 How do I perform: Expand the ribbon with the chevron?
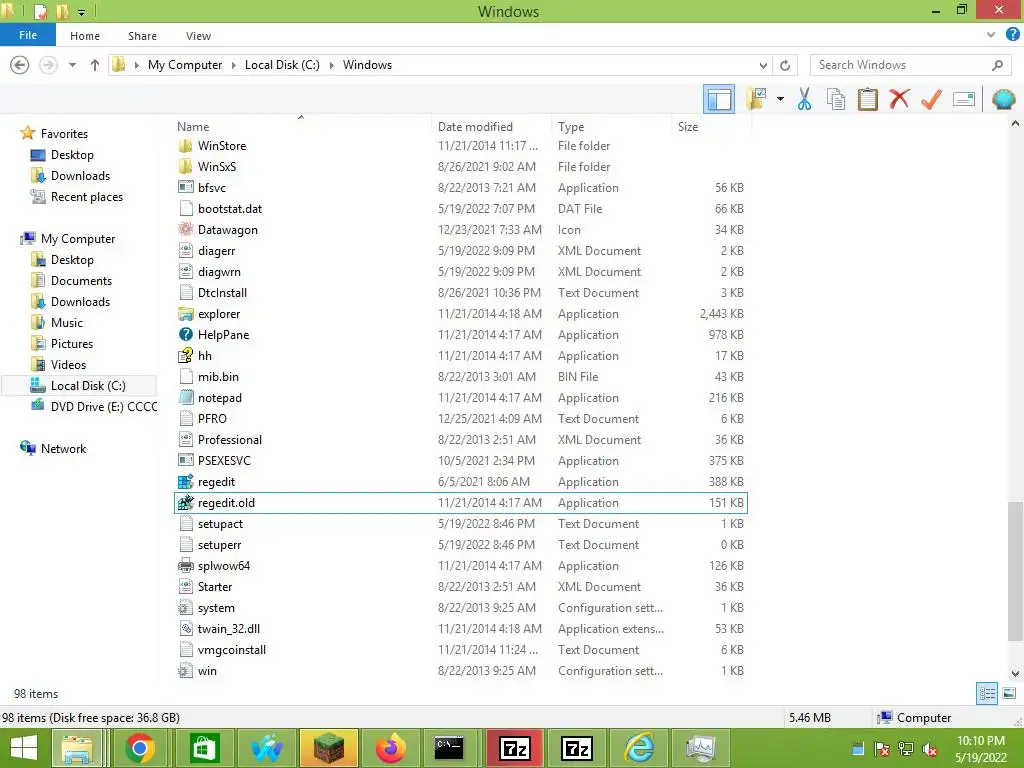(991, 35)
